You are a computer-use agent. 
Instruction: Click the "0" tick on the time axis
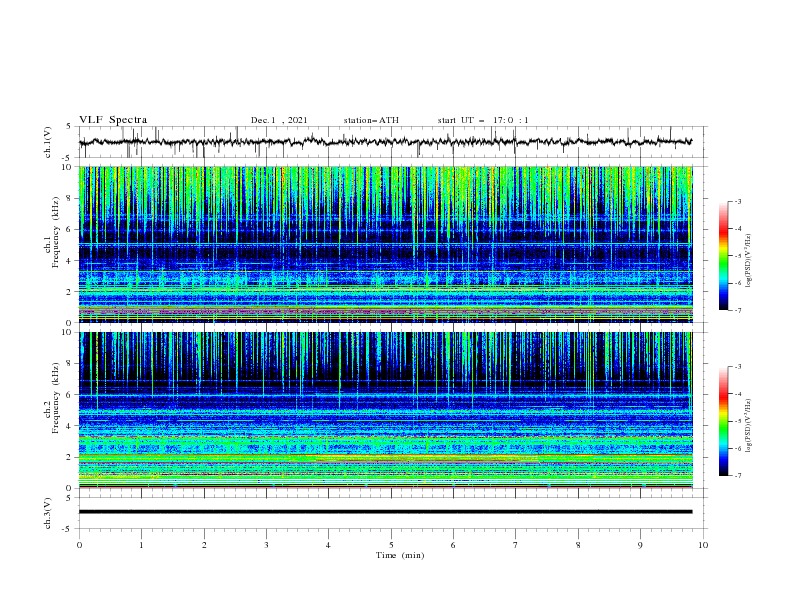(79, 545)
